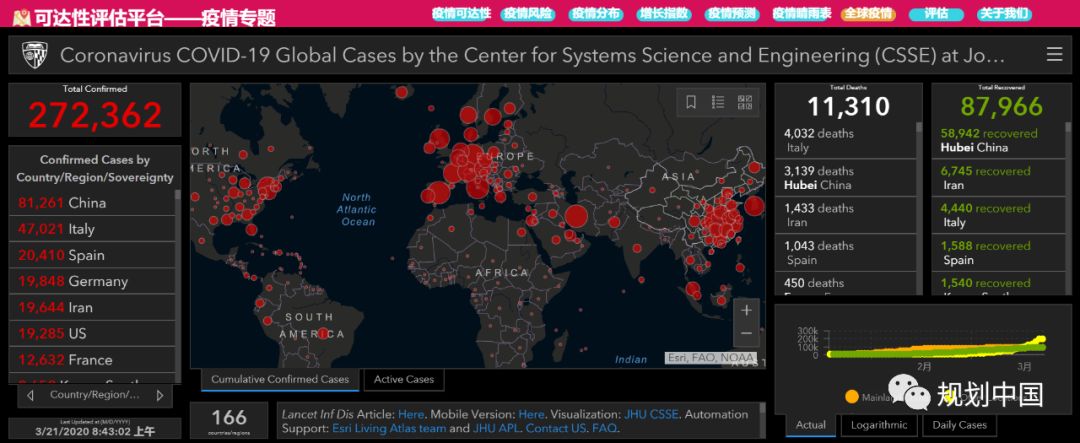Select the 19,848 Germany row
The width and height of the screenshot is (1080, 443).
(92, 282)
